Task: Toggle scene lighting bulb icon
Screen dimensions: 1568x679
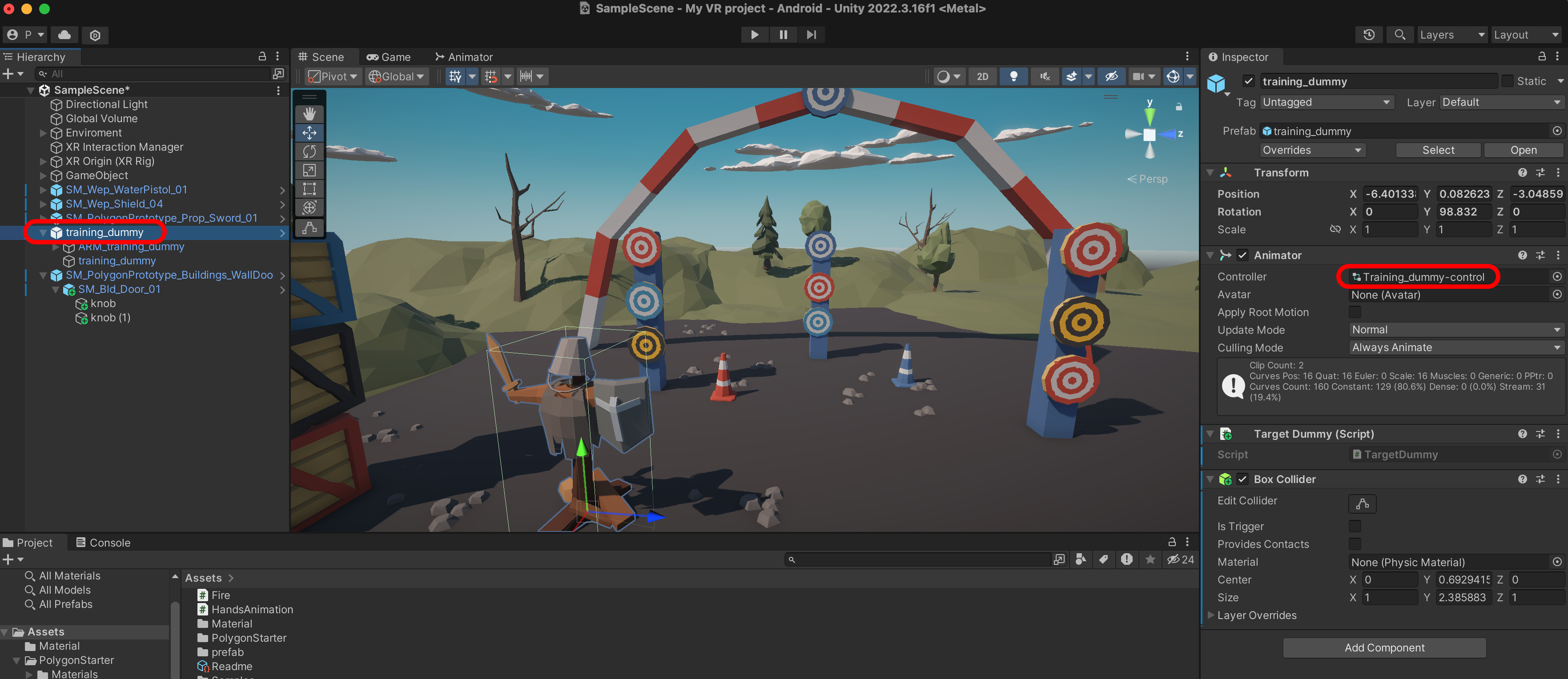Action: pyautogui.click(x=1013, y=77)
